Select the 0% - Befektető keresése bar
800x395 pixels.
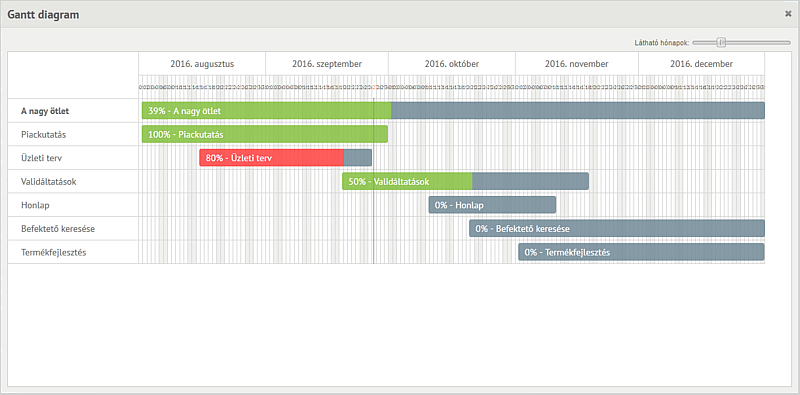[617, 228]
